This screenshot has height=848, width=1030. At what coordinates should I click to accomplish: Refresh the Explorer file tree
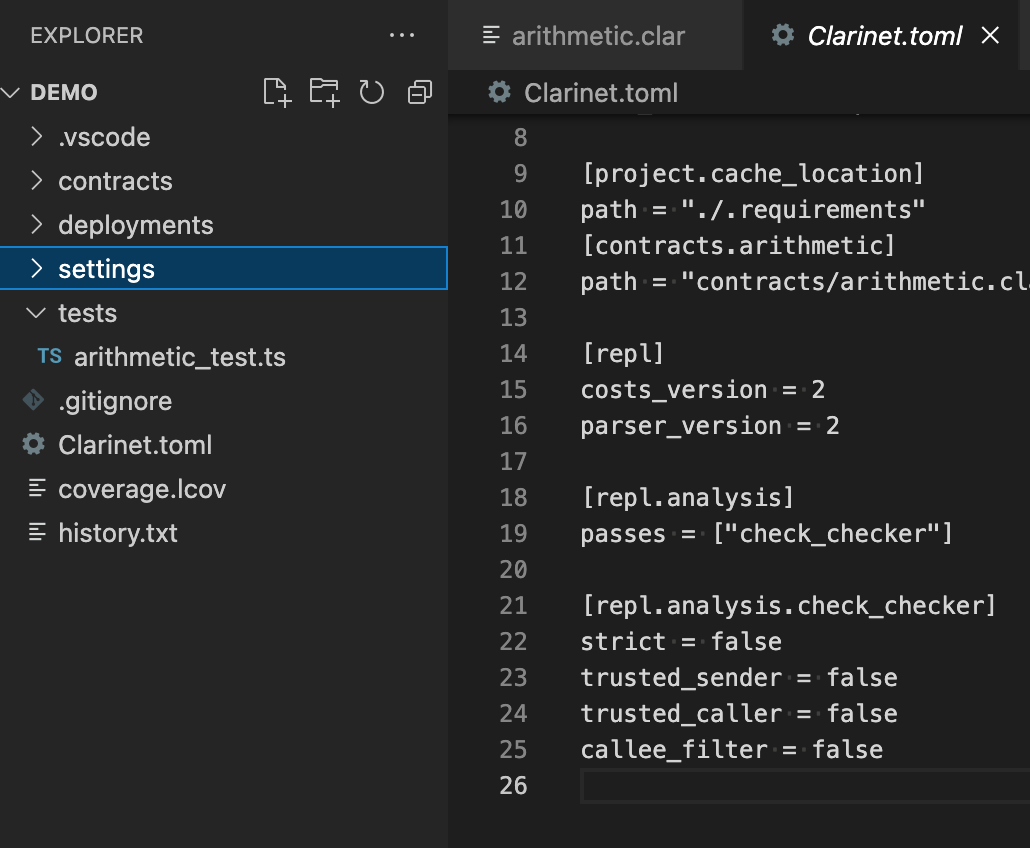click(x=372, y=93)
